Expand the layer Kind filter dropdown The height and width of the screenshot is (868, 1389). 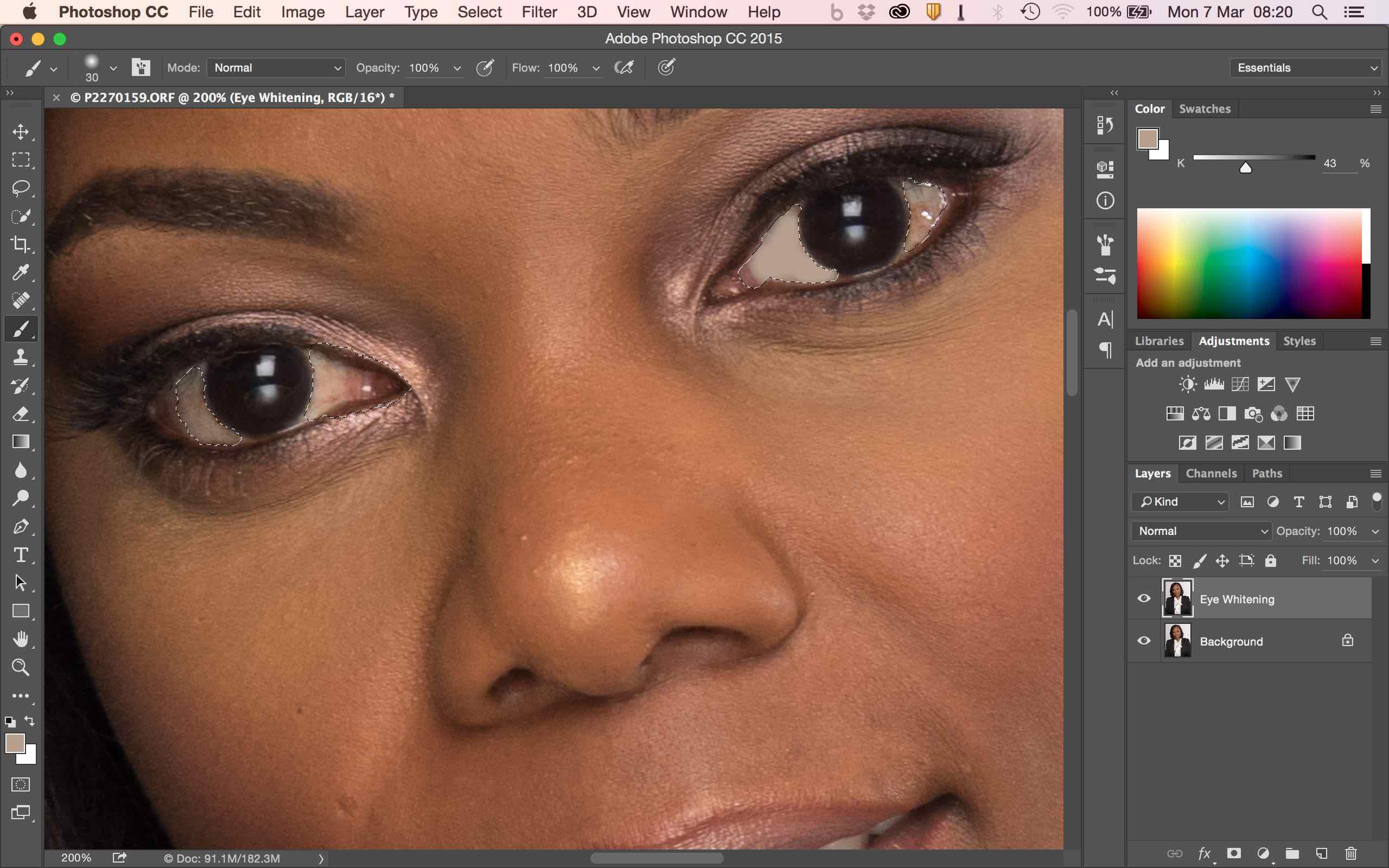click(1180, 502)
